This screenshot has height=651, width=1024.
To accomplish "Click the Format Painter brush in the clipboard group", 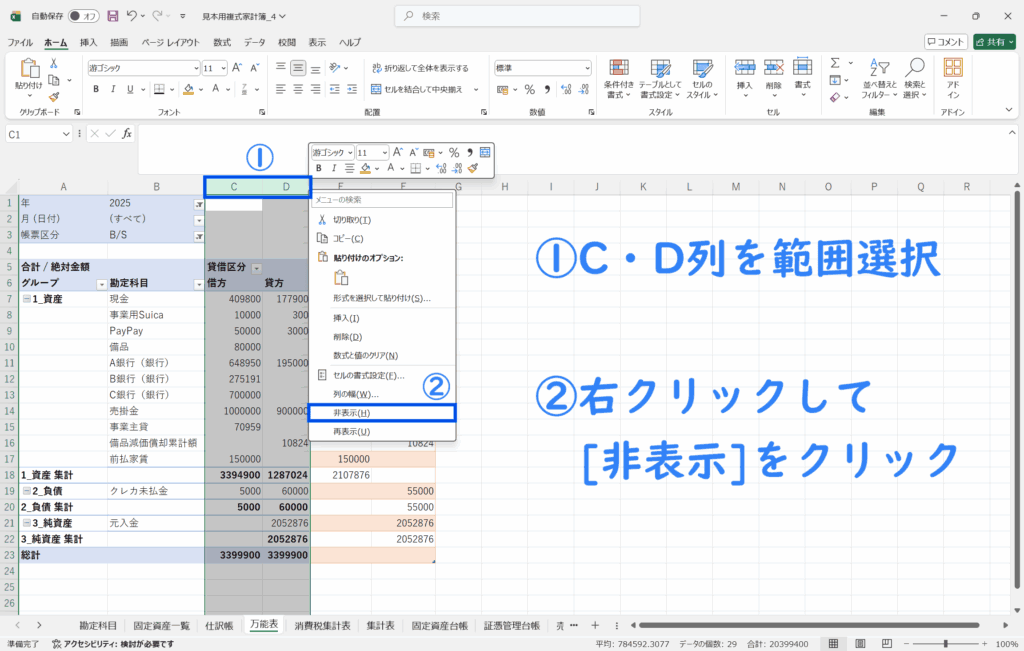I will (x=53, y=94).
